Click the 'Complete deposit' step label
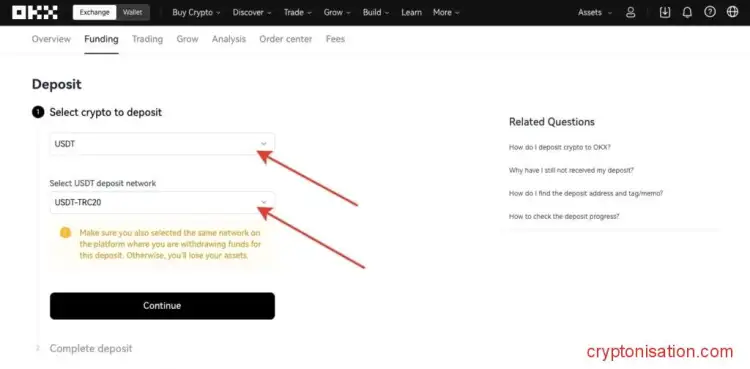The width and height of the screenshot is (750, 369). pyautogui.click(x=91, y=348)
